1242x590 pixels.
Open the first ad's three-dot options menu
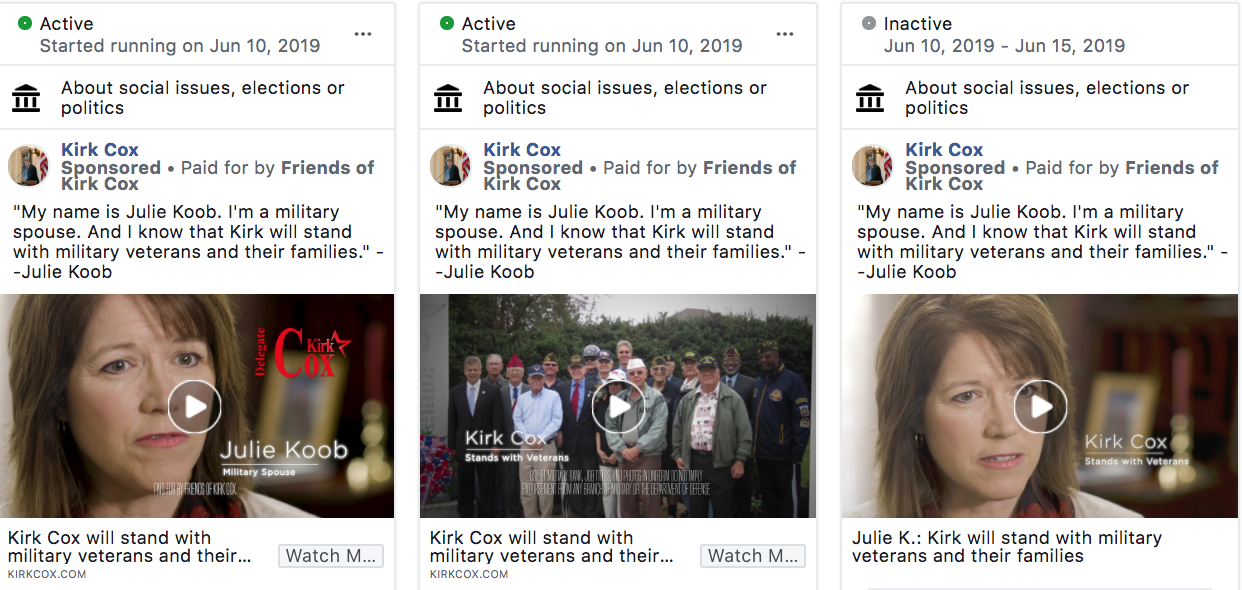[363, 34]
